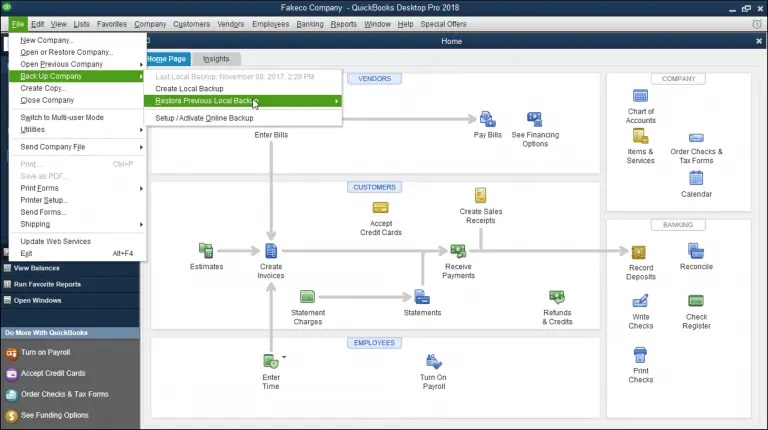This screenshot has height=430, width=768.
Task: Expand the Send Company File submenu
Action: tap(77, 147)
